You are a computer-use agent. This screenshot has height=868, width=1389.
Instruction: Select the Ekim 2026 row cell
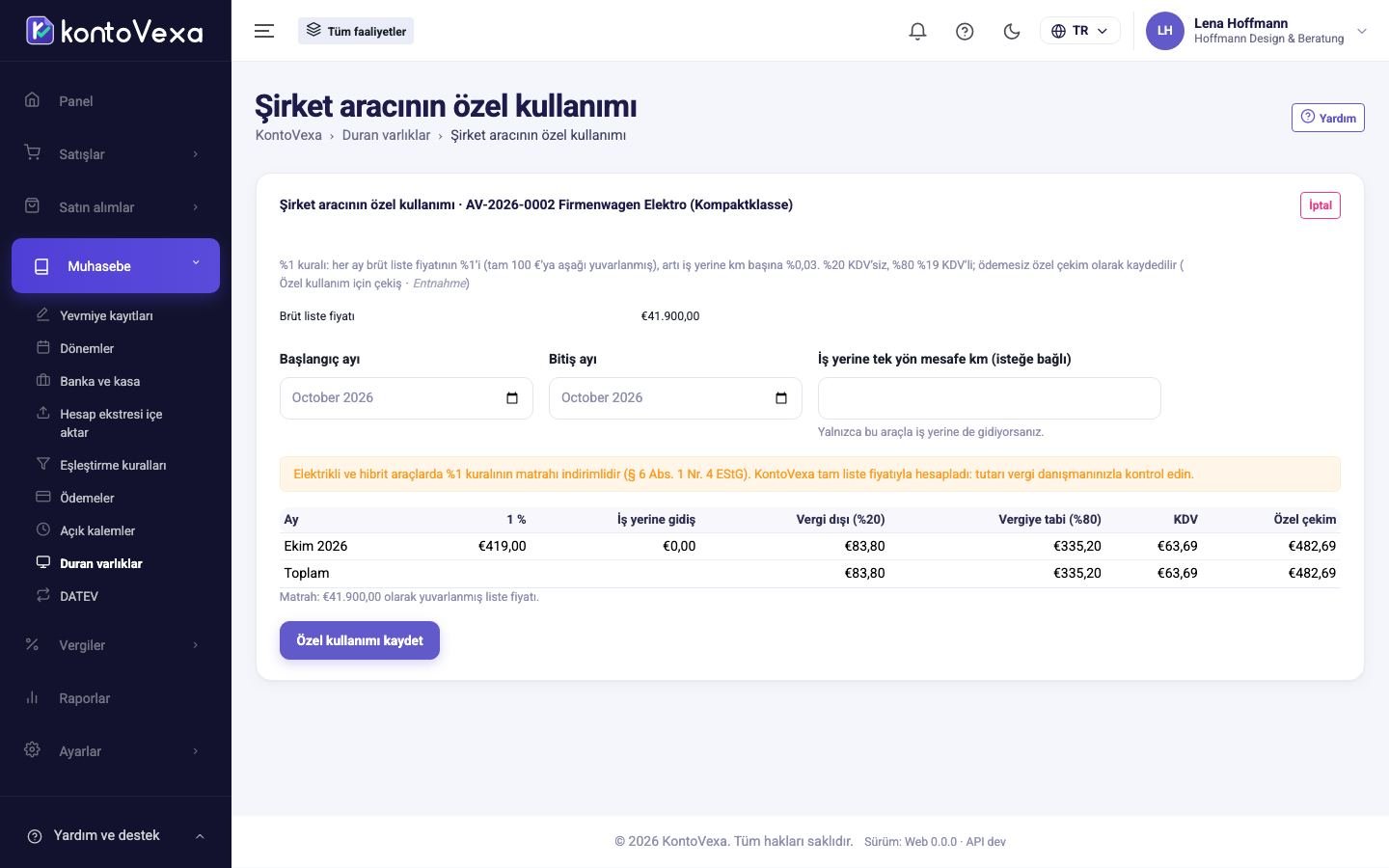(315, 546)
